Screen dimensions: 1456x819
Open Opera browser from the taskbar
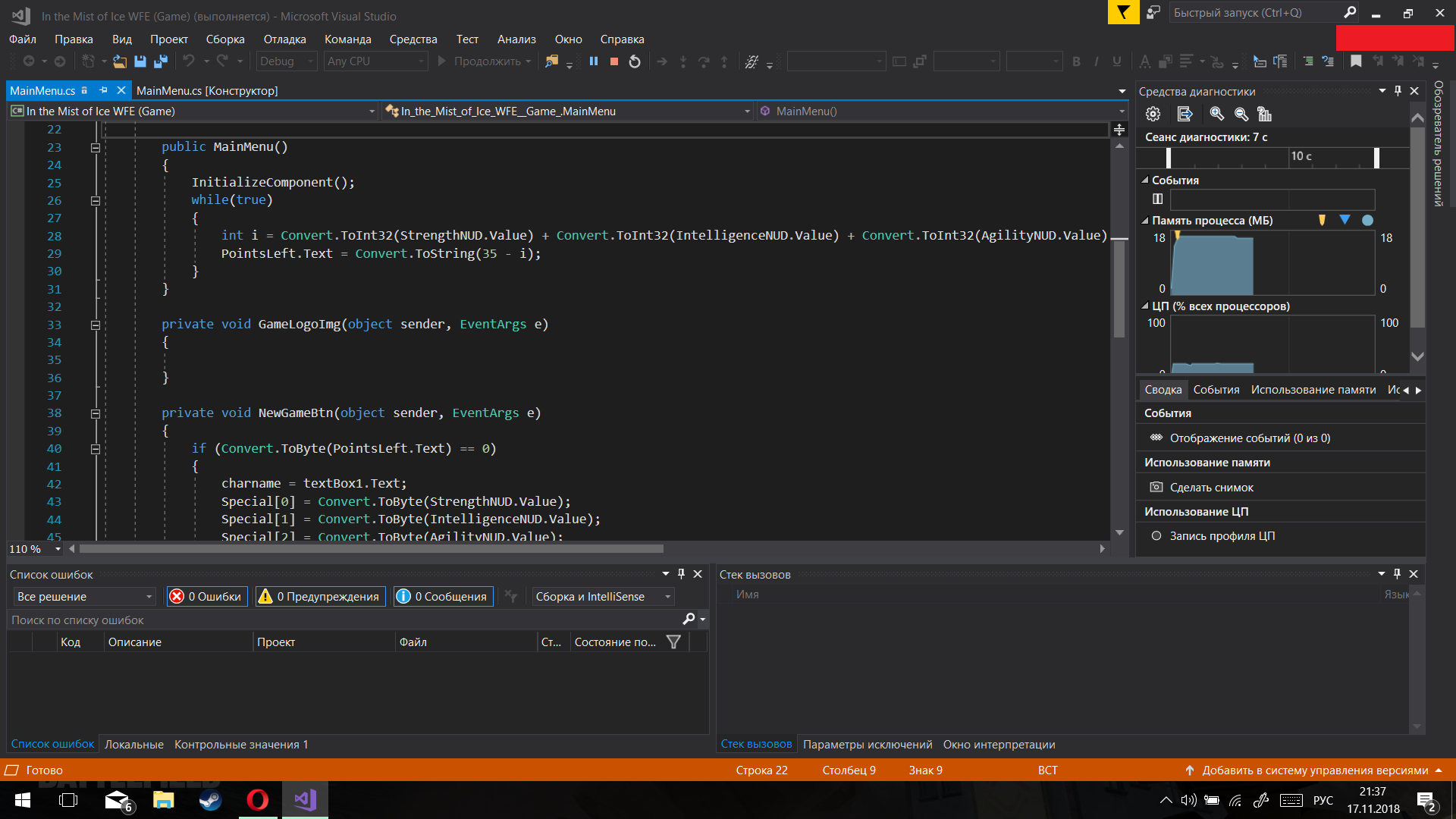pyautogui.click(x=257, y=800)
